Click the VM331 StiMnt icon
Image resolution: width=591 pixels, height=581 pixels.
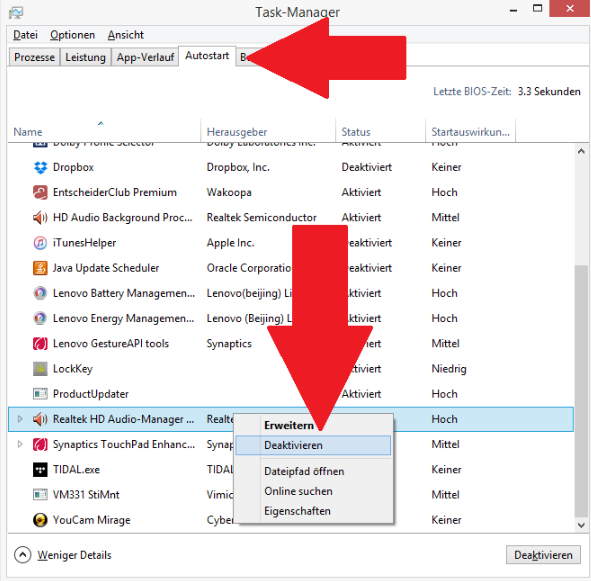[40, 495]
